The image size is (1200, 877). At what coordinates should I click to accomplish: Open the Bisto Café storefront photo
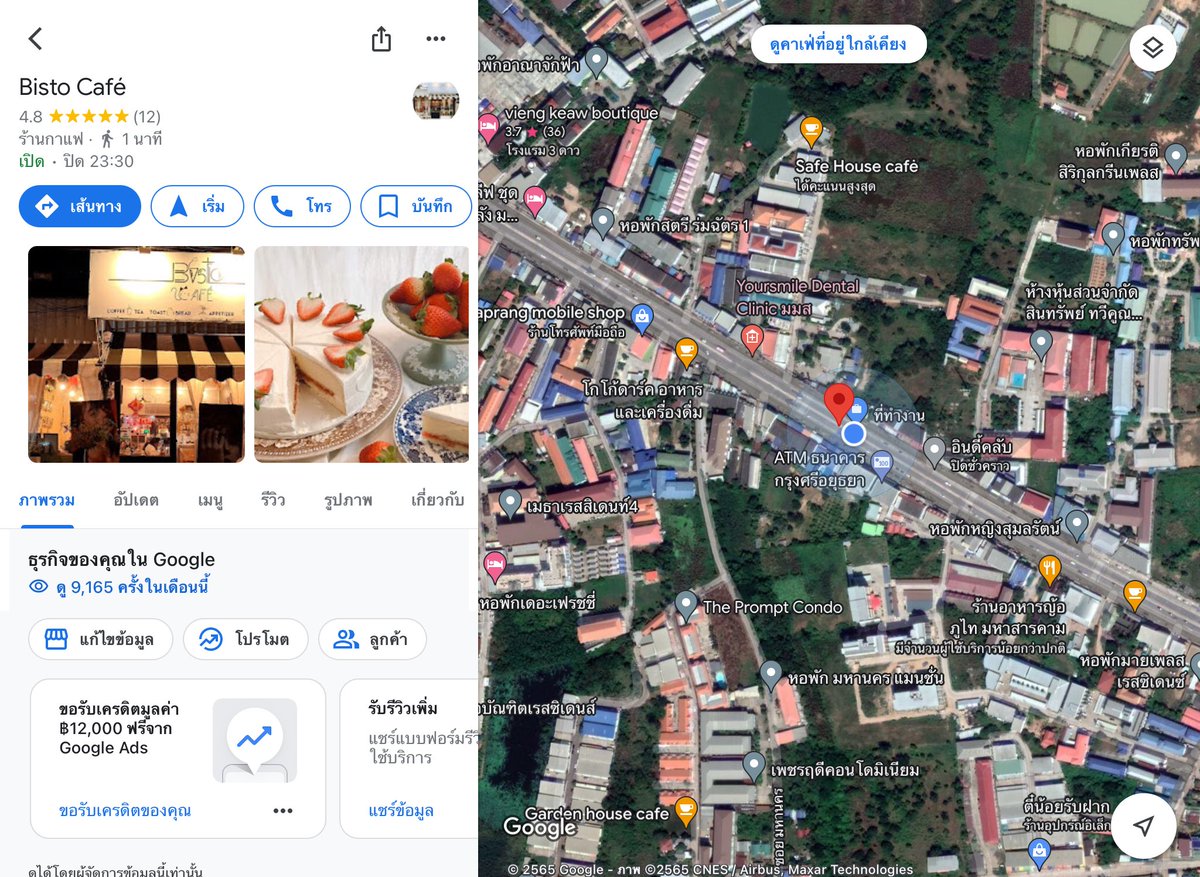pyautogui.click(x=136, y=354)
